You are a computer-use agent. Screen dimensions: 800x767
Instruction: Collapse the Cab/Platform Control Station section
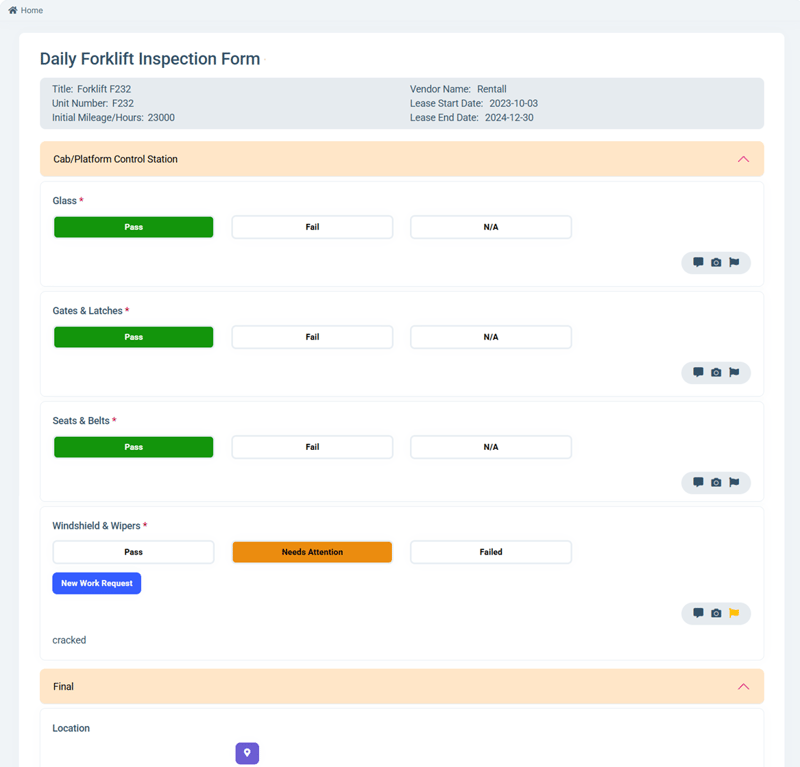point(743,159)
